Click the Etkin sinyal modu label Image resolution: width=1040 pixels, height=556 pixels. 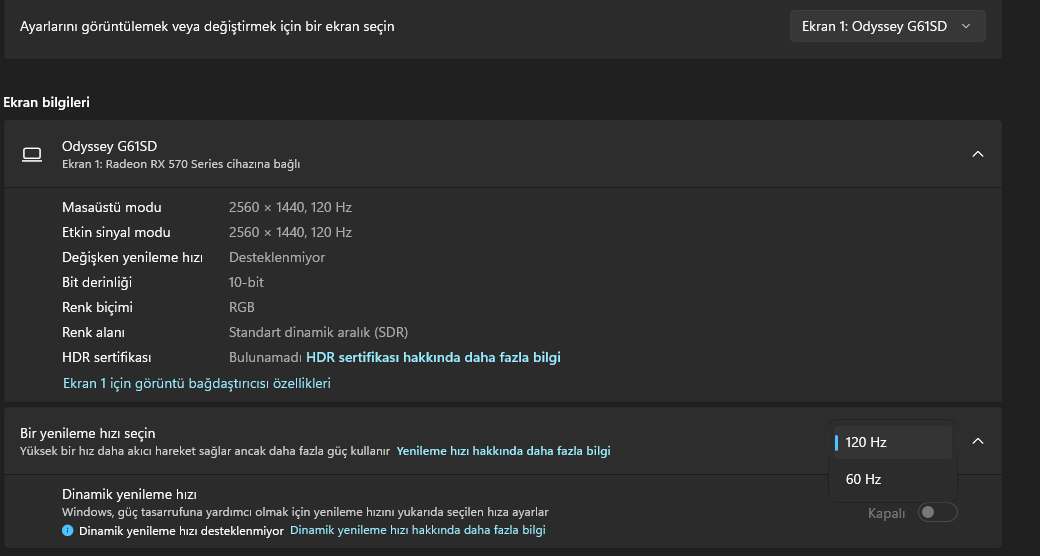click(x=116, y=232)
